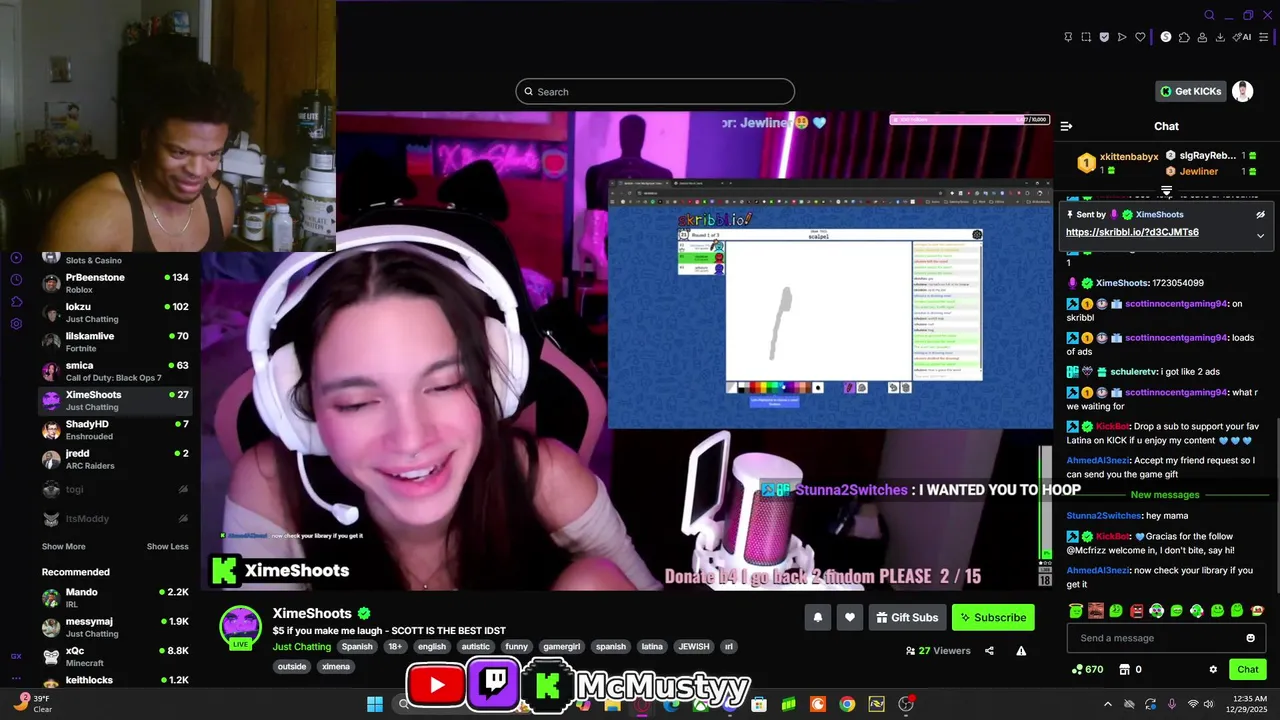This screenshot has height=720, width=1280.
Task: Open the volume control in system tray
Action: click(1208, 704)
